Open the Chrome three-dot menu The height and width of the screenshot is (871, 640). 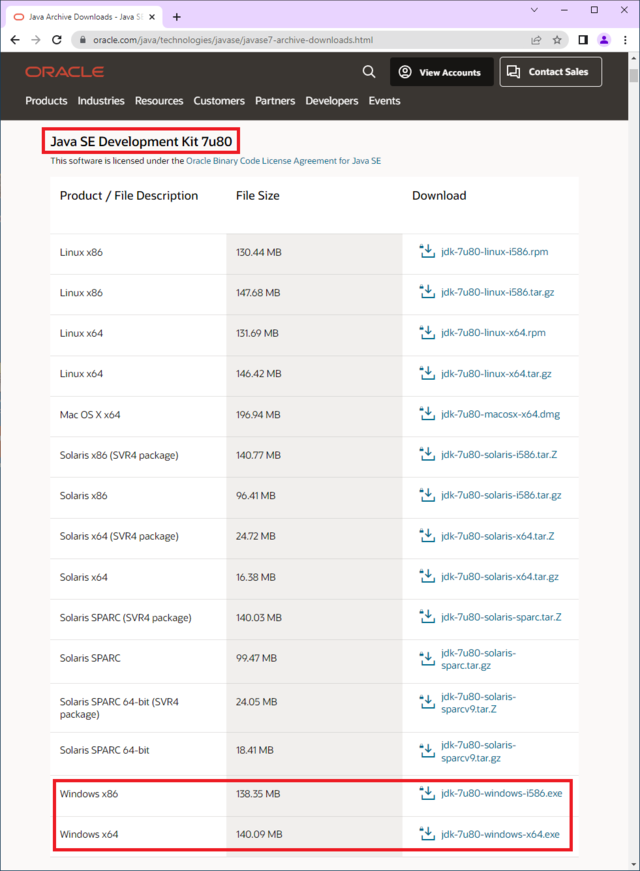[x=626, y=40]
